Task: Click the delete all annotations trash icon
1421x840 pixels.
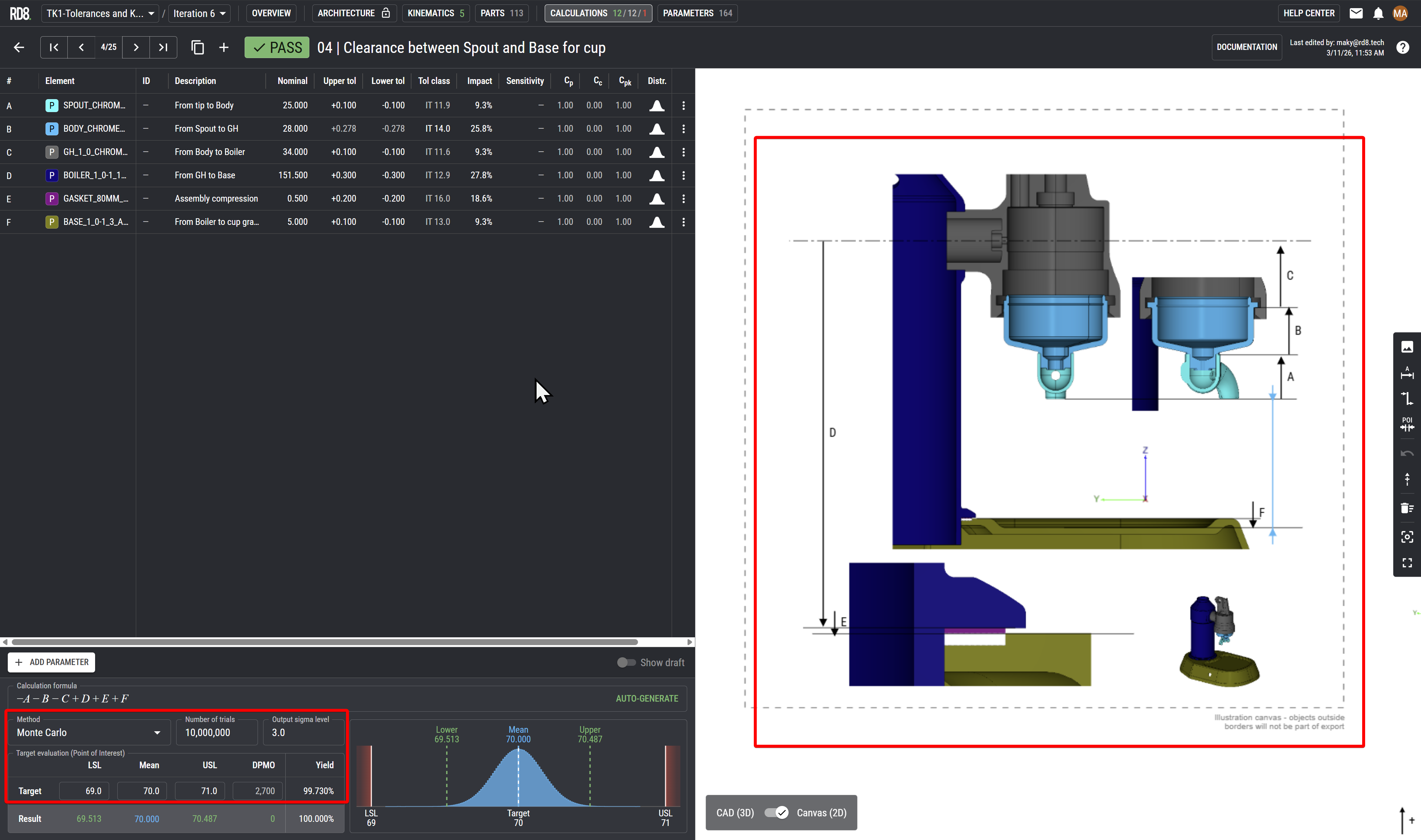Action: [x=1407, y=508]
